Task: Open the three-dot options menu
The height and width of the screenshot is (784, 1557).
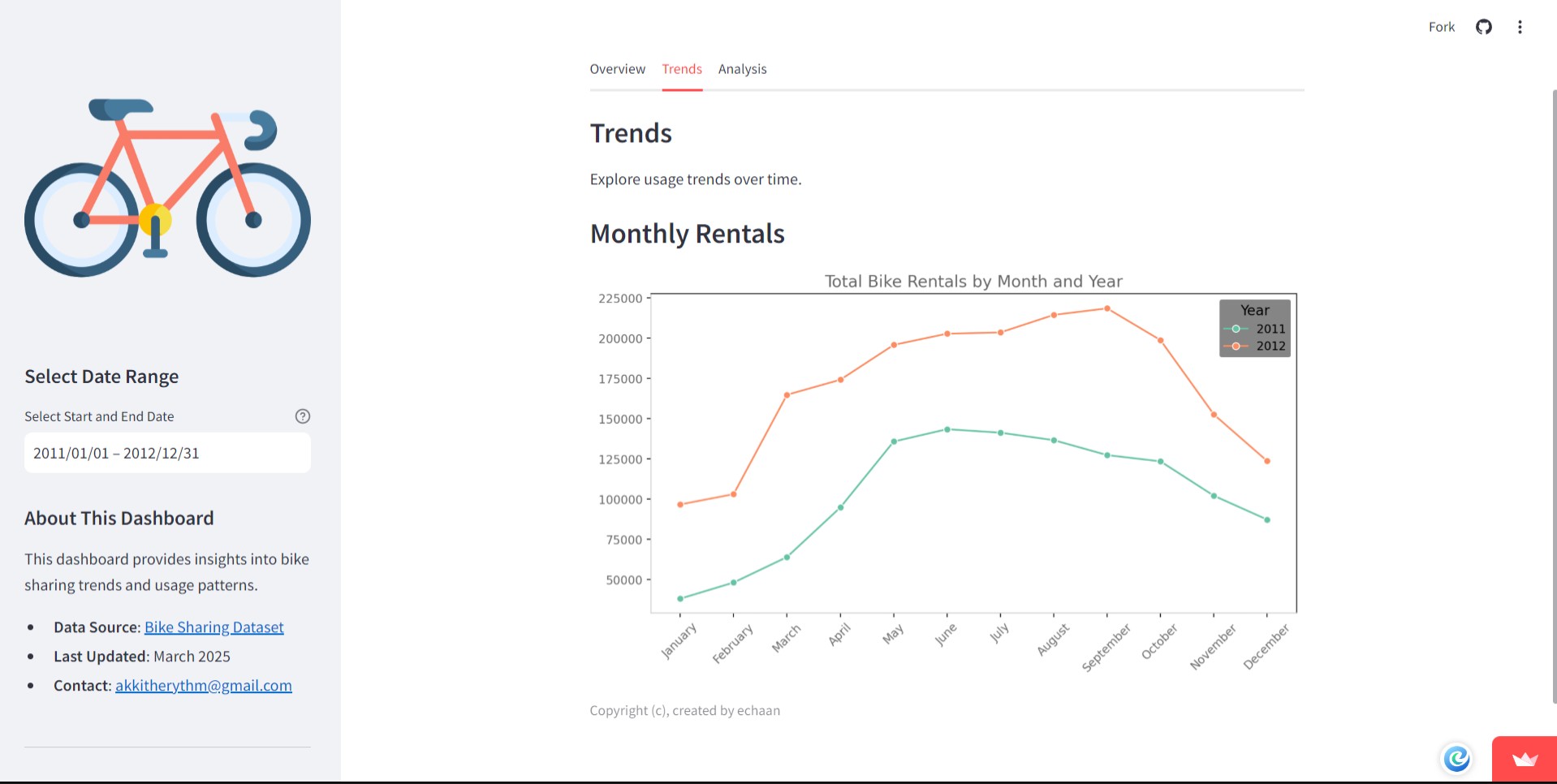Action: pos(1520,27)
